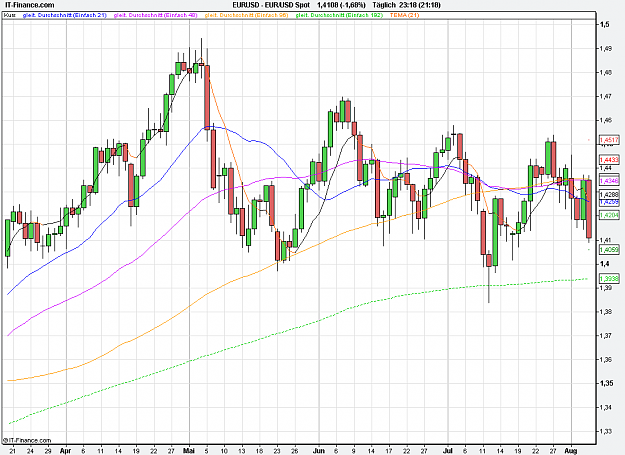
Task: Click the magenta 1,4346 price tag
Action: 609,181
